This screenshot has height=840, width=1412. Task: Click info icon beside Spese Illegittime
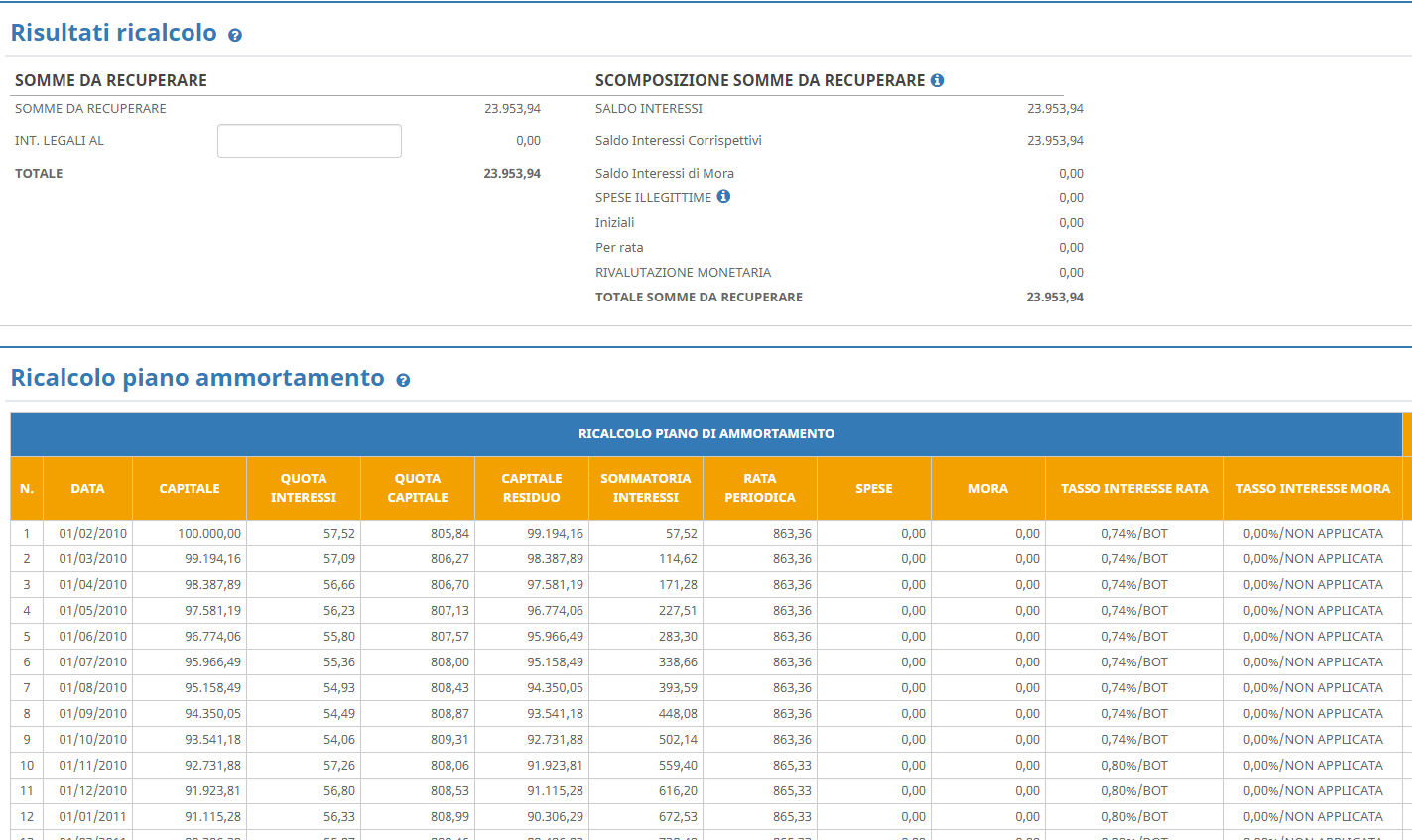point(723,197)
